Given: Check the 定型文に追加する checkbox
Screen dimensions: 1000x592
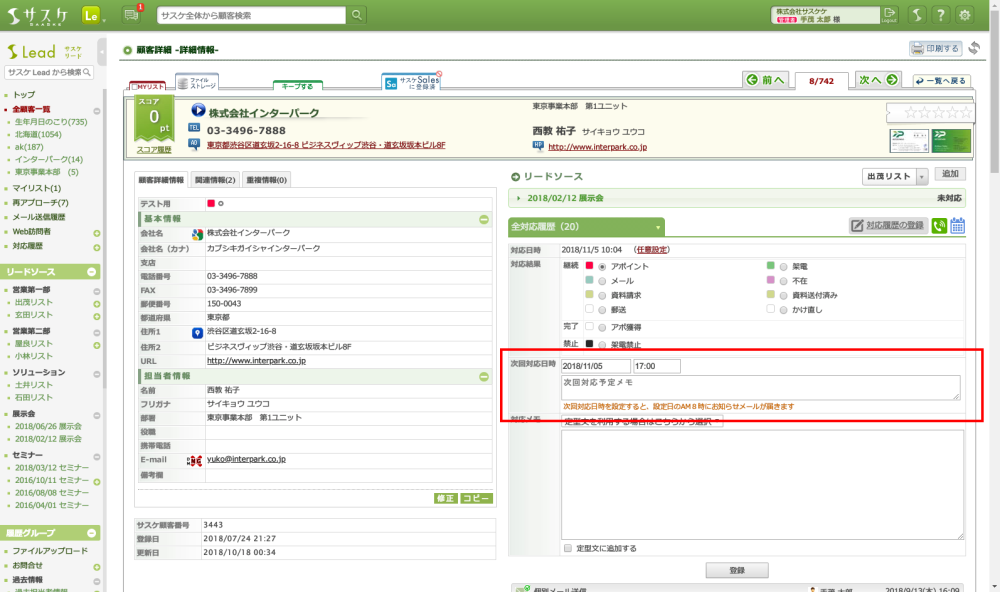Looking at the screenshot, I should 568,548.
